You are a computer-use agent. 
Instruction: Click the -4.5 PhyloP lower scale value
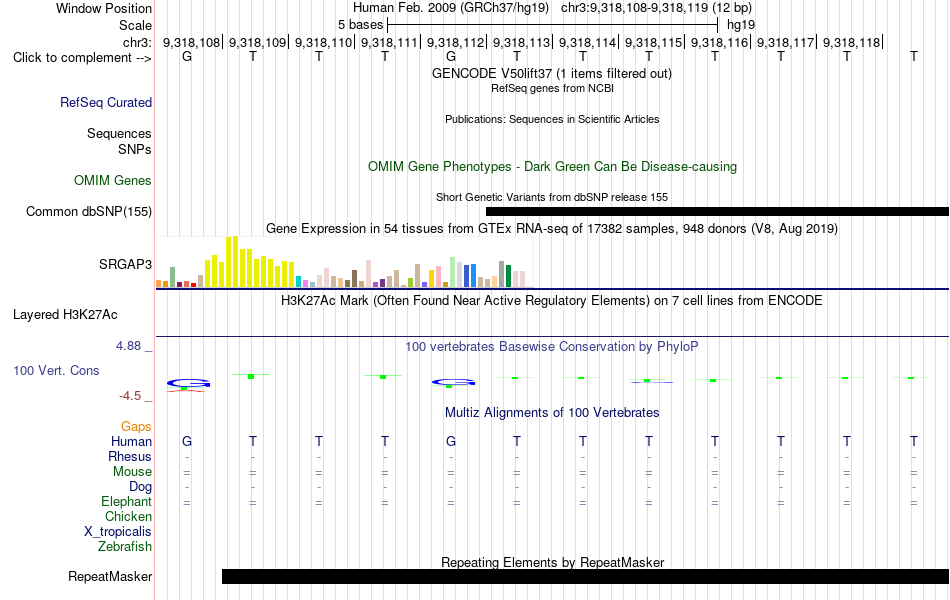tap(130, 396)
